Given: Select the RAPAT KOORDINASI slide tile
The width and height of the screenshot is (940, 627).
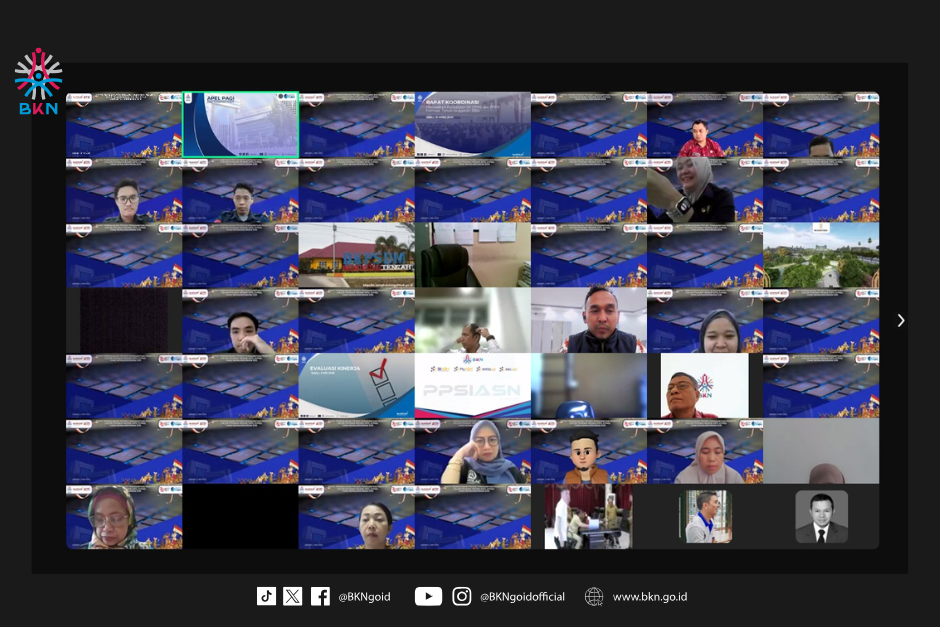Looking at the screenshot, I should [472, 125].
